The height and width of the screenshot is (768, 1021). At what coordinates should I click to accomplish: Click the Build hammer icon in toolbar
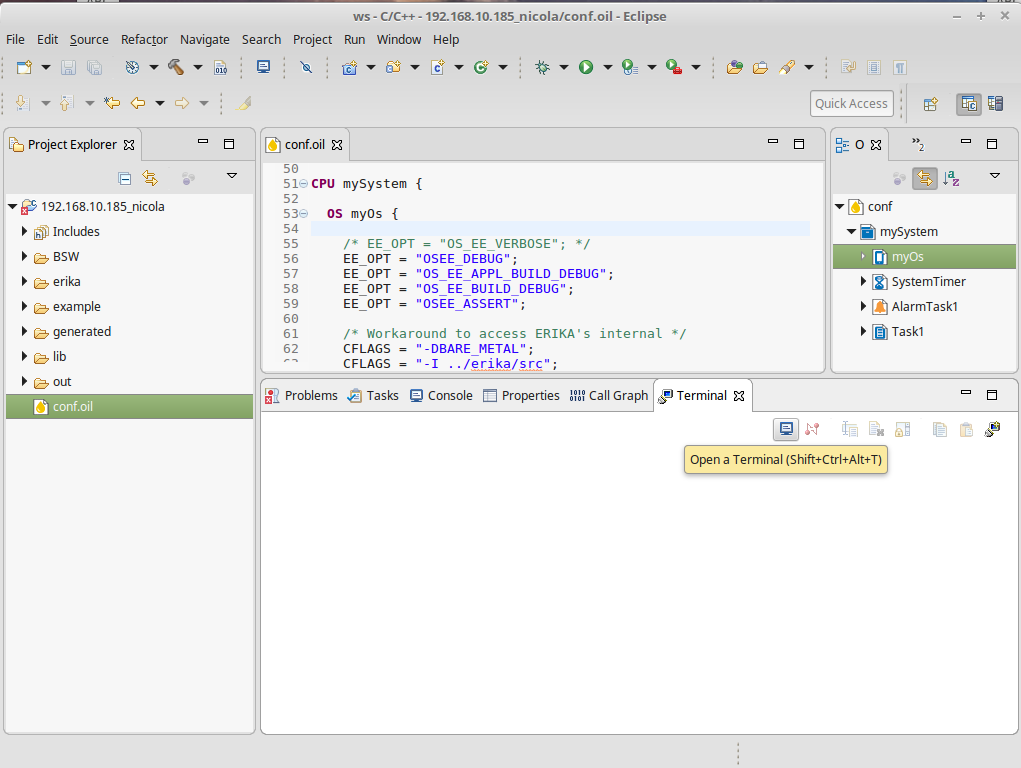click(176, 67)
